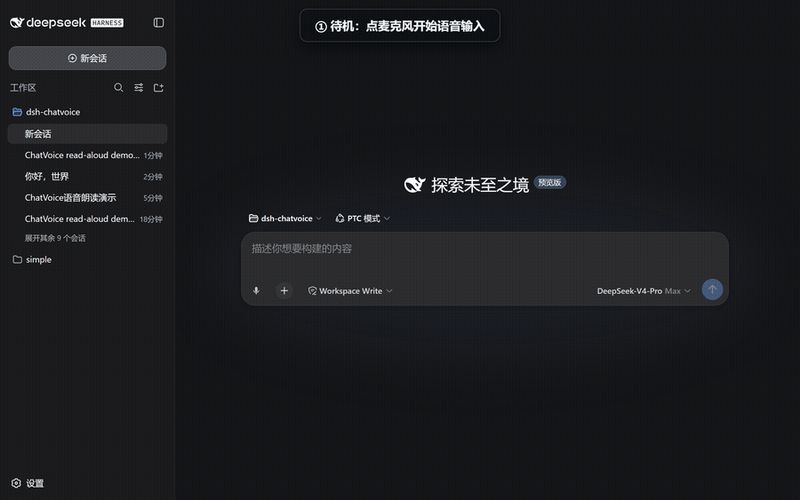
Task: Click the HARNESS badge next to logo
Action: (x=107, y=23)
